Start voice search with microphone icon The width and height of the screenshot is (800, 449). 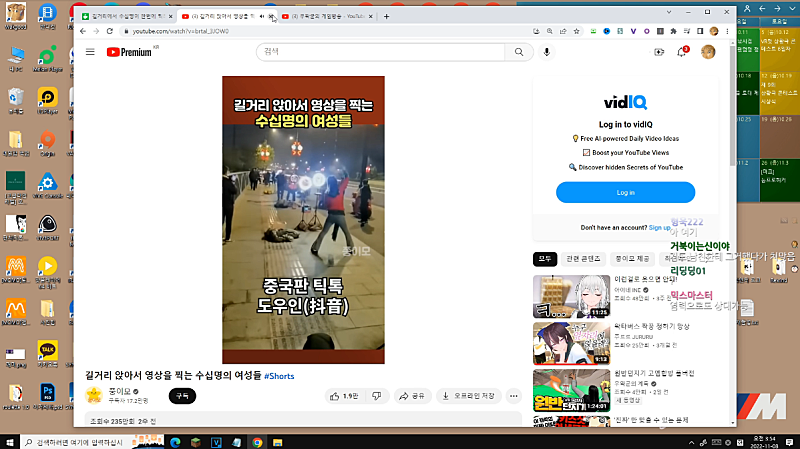point(546,52)
